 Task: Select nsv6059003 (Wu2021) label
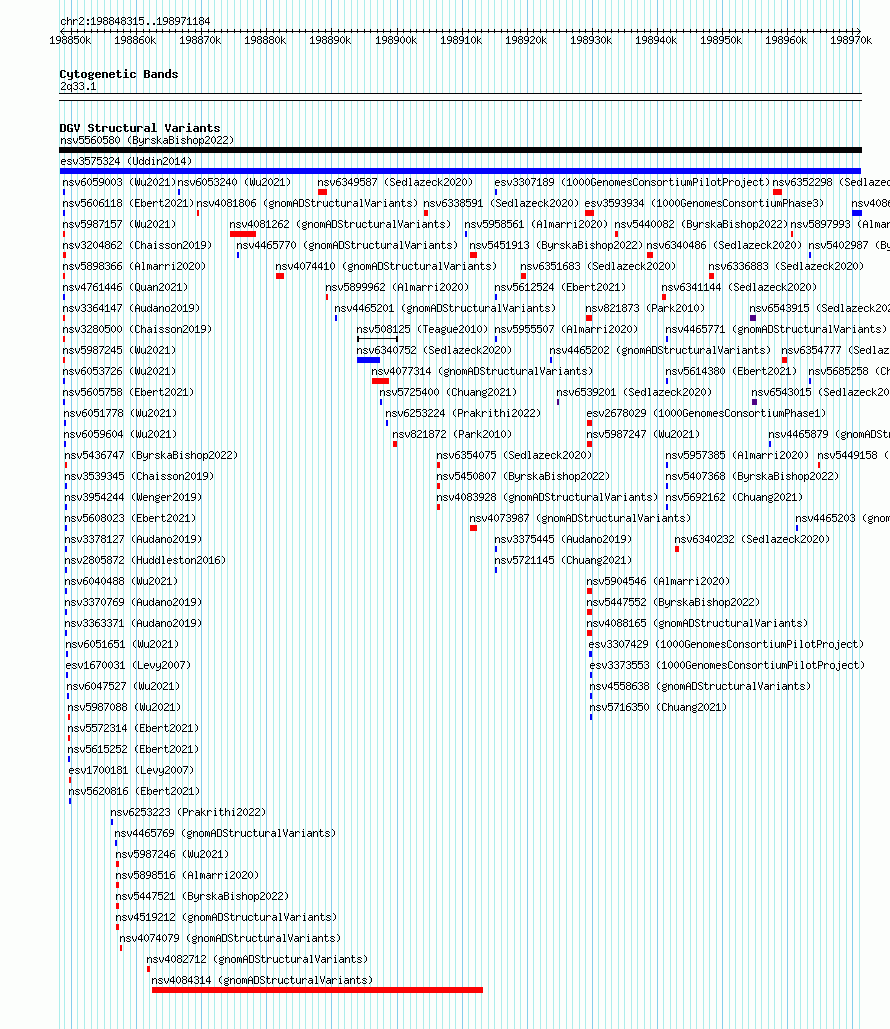[119, 182]
